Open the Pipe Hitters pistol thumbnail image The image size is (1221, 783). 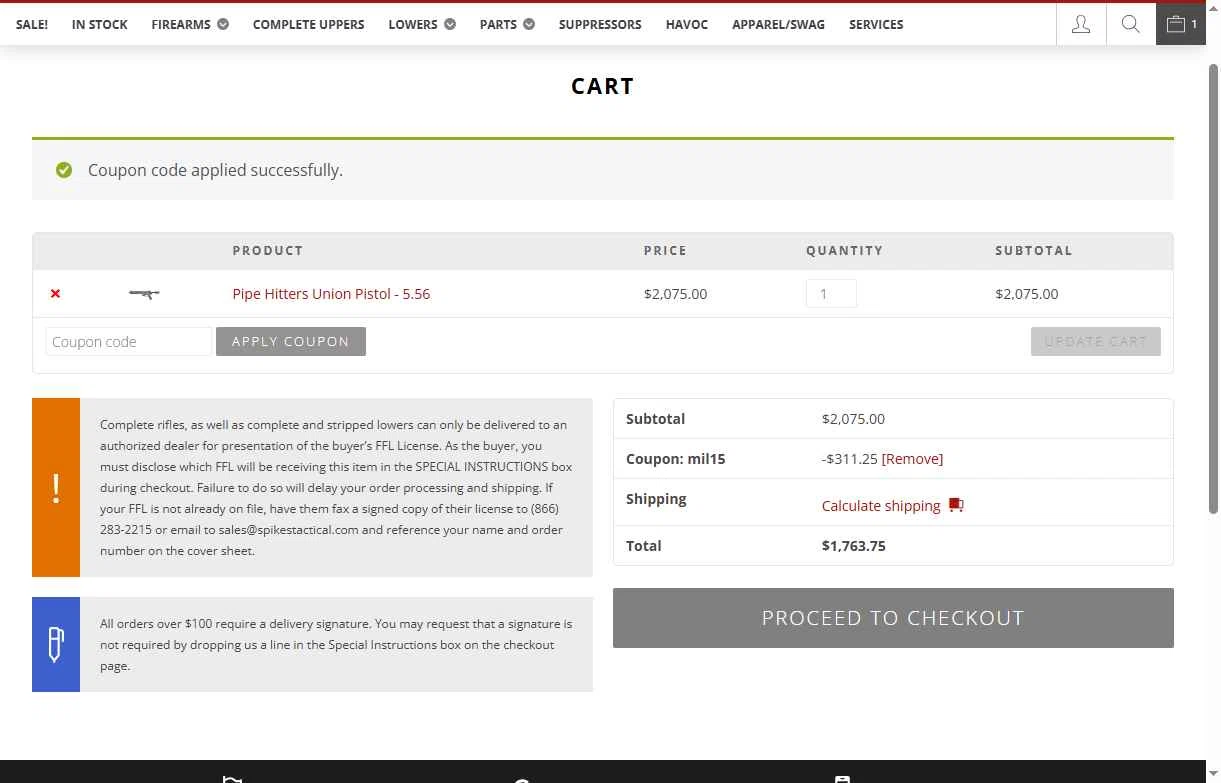click(x=144, y=293)
